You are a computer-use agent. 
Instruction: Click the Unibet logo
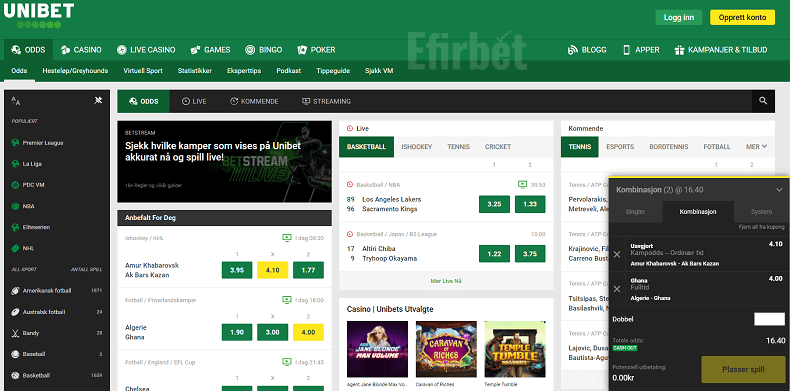[x=39, y=15]
